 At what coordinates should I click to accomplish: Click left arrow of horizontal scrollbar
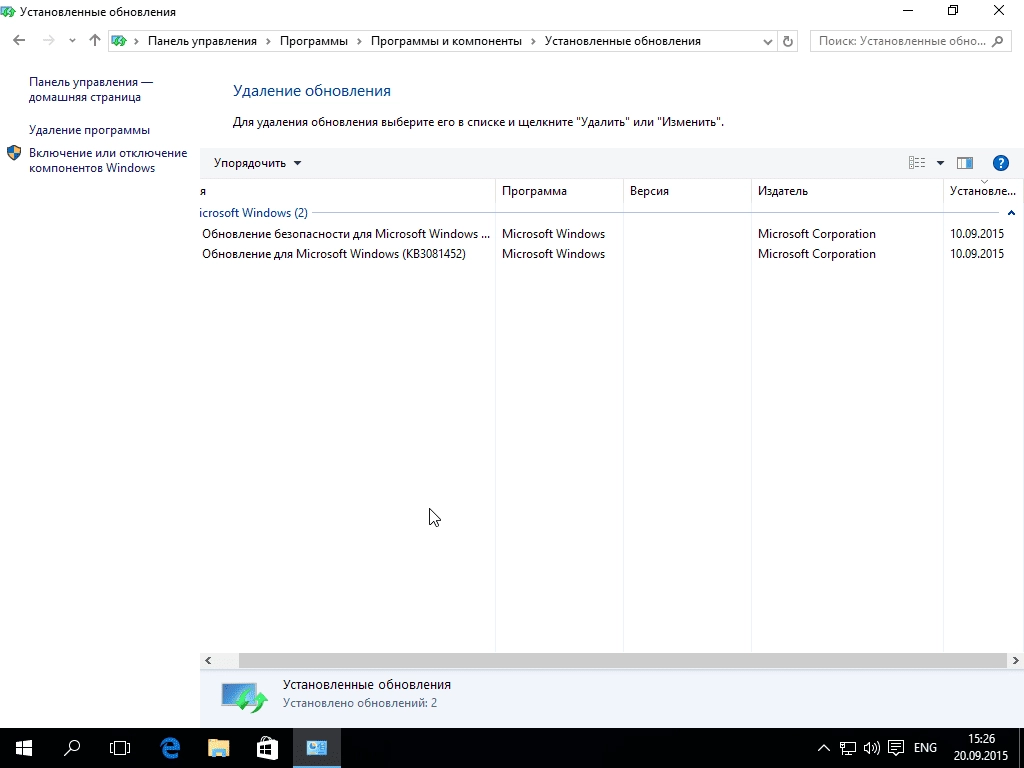[x=208, y=660]
